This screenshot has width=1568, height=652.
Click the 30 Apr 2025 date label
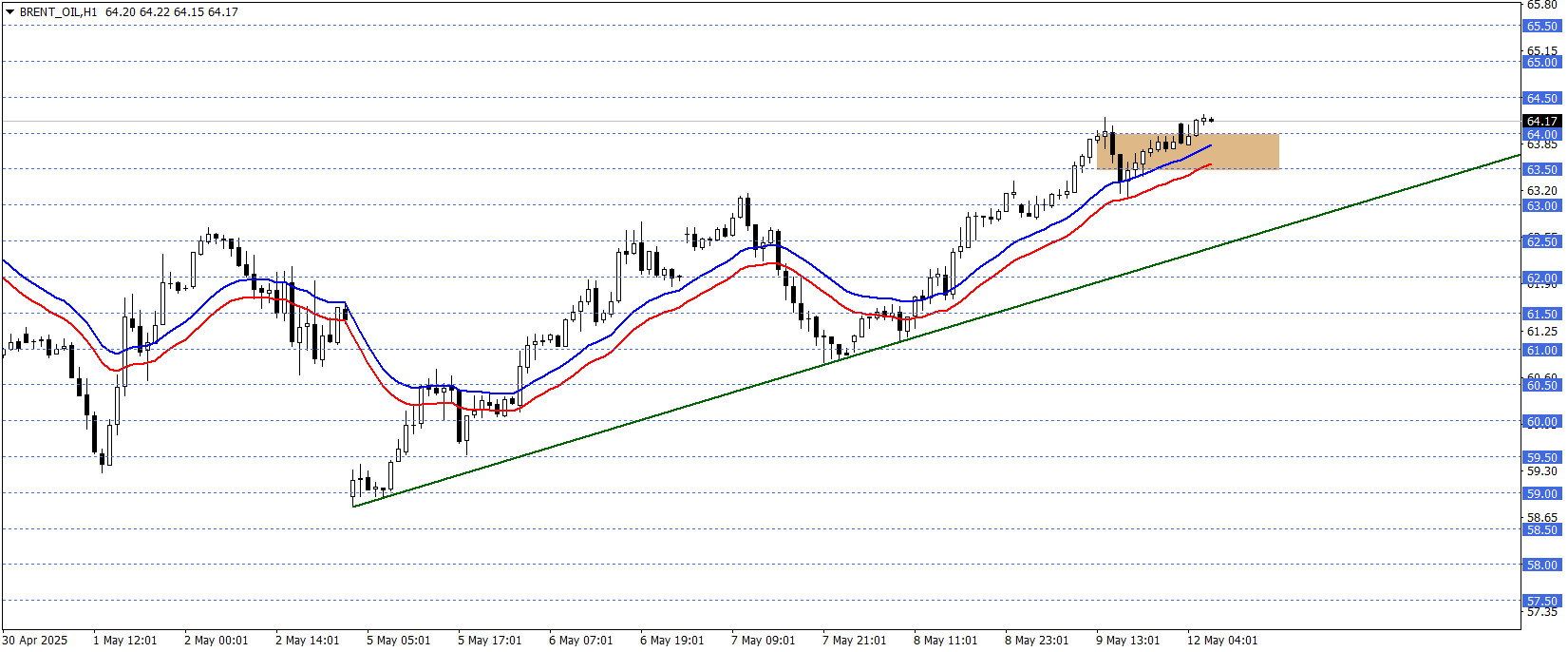tap(35, 640)
